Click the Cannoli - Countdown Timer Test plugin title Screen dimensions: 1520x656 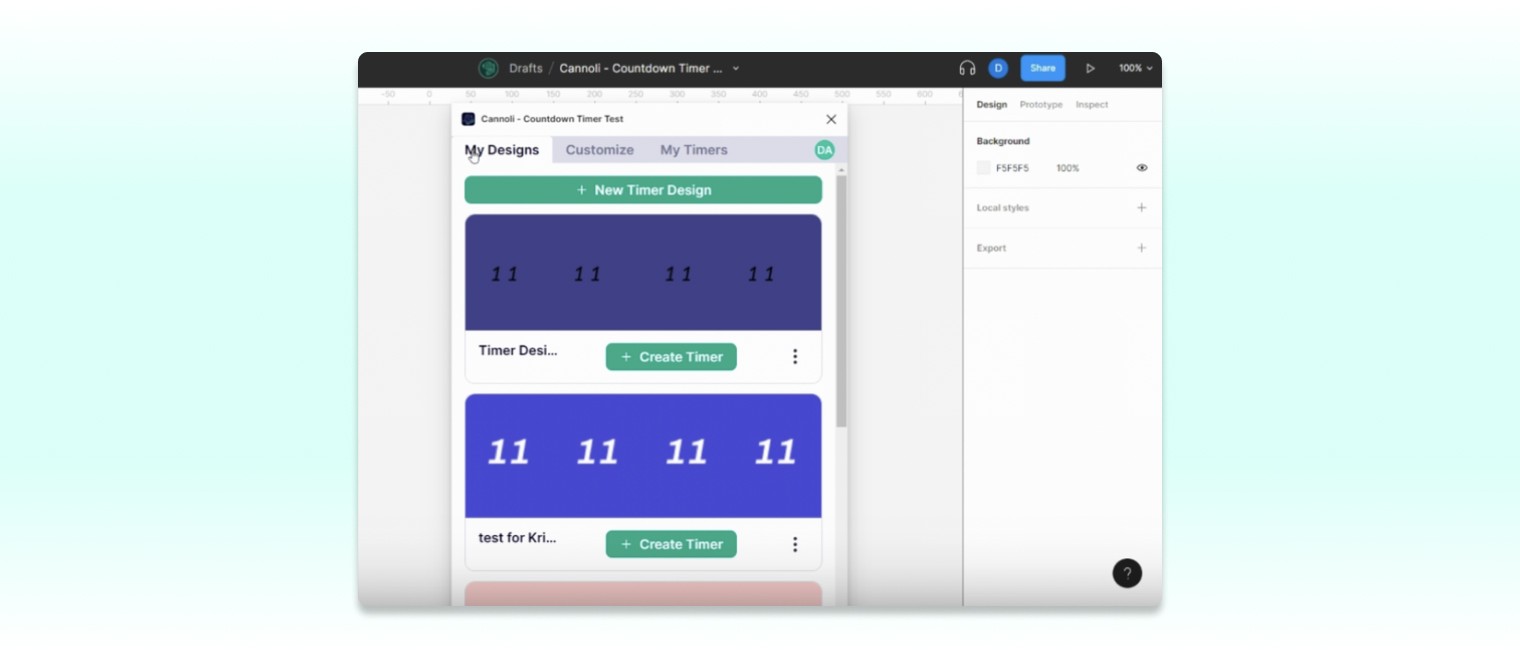pyautogui.click(x=552, y=119)
